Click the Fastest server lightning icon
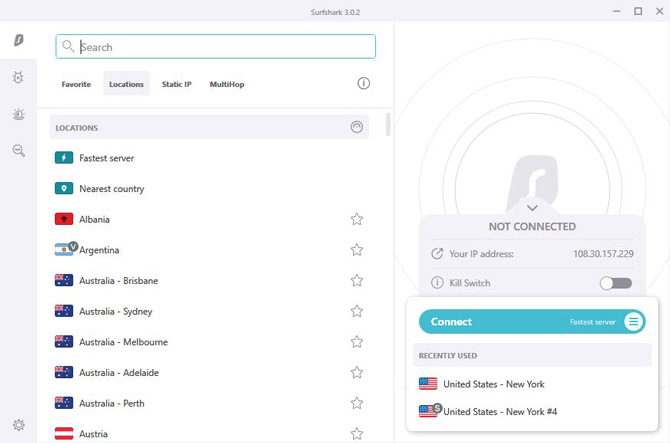Viewport: 670px width, 443px height. pyautogui.click(x=64, y=158)
